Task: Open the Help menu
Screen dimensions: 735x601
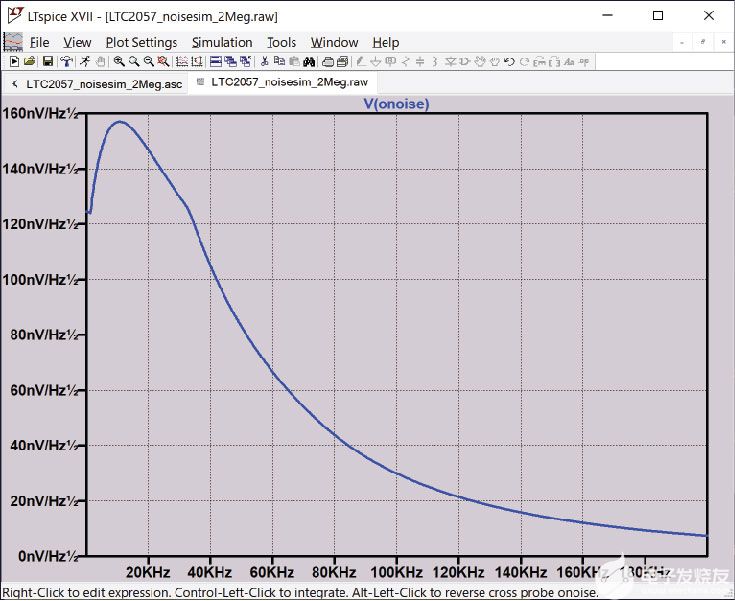Action: click(386, 43)
